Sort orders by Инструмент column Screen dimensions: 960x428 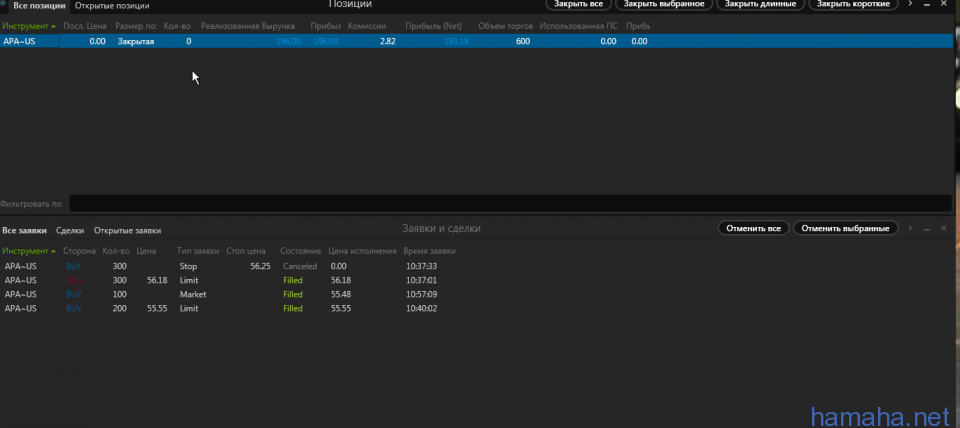click(29, 251)
